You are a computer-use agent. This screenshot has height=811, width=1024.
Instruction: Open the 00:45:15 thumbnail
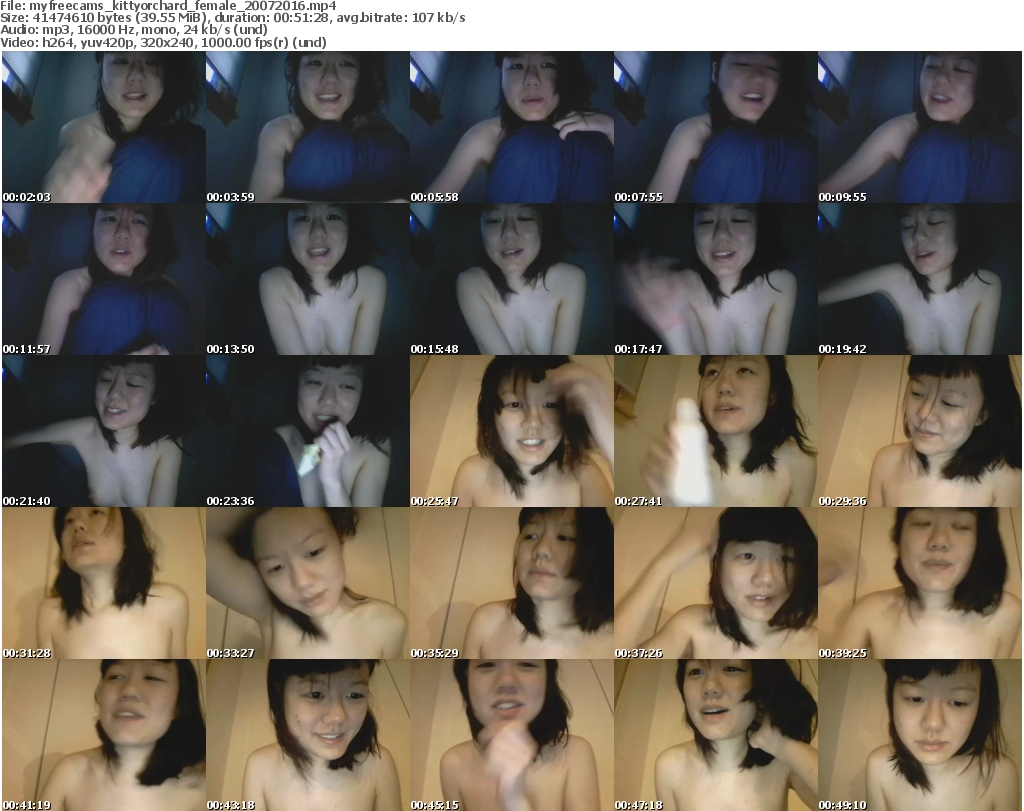(x=511, y=735)
